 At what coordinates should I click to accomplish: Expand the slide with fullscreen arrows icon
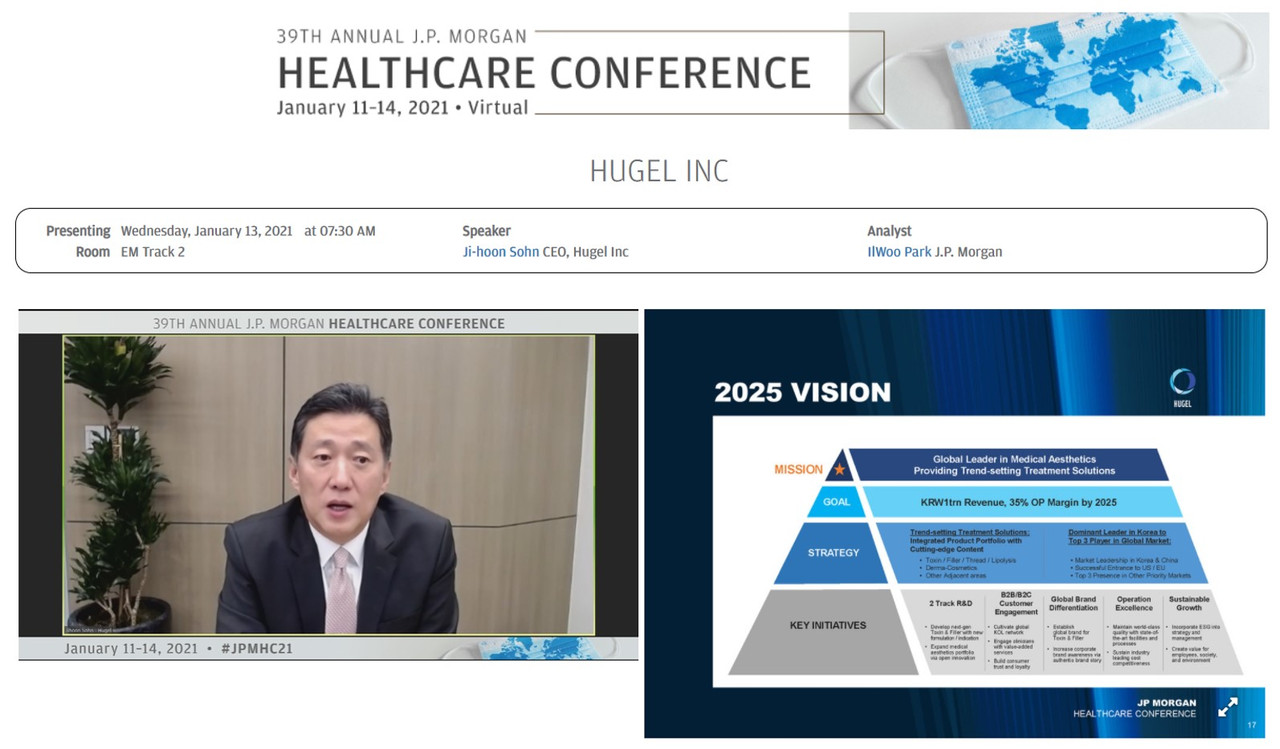pos(1228,707)
